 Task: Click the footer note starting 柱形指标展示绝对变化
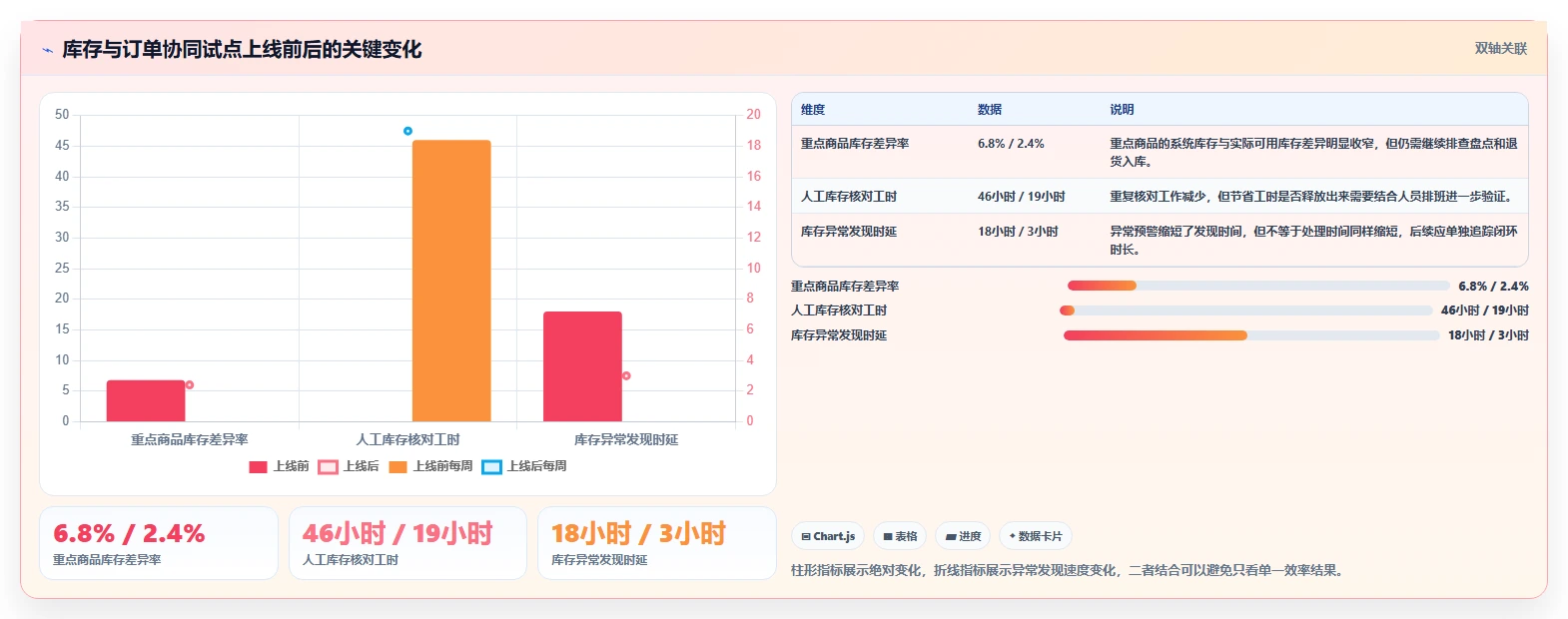(1069, 571)
